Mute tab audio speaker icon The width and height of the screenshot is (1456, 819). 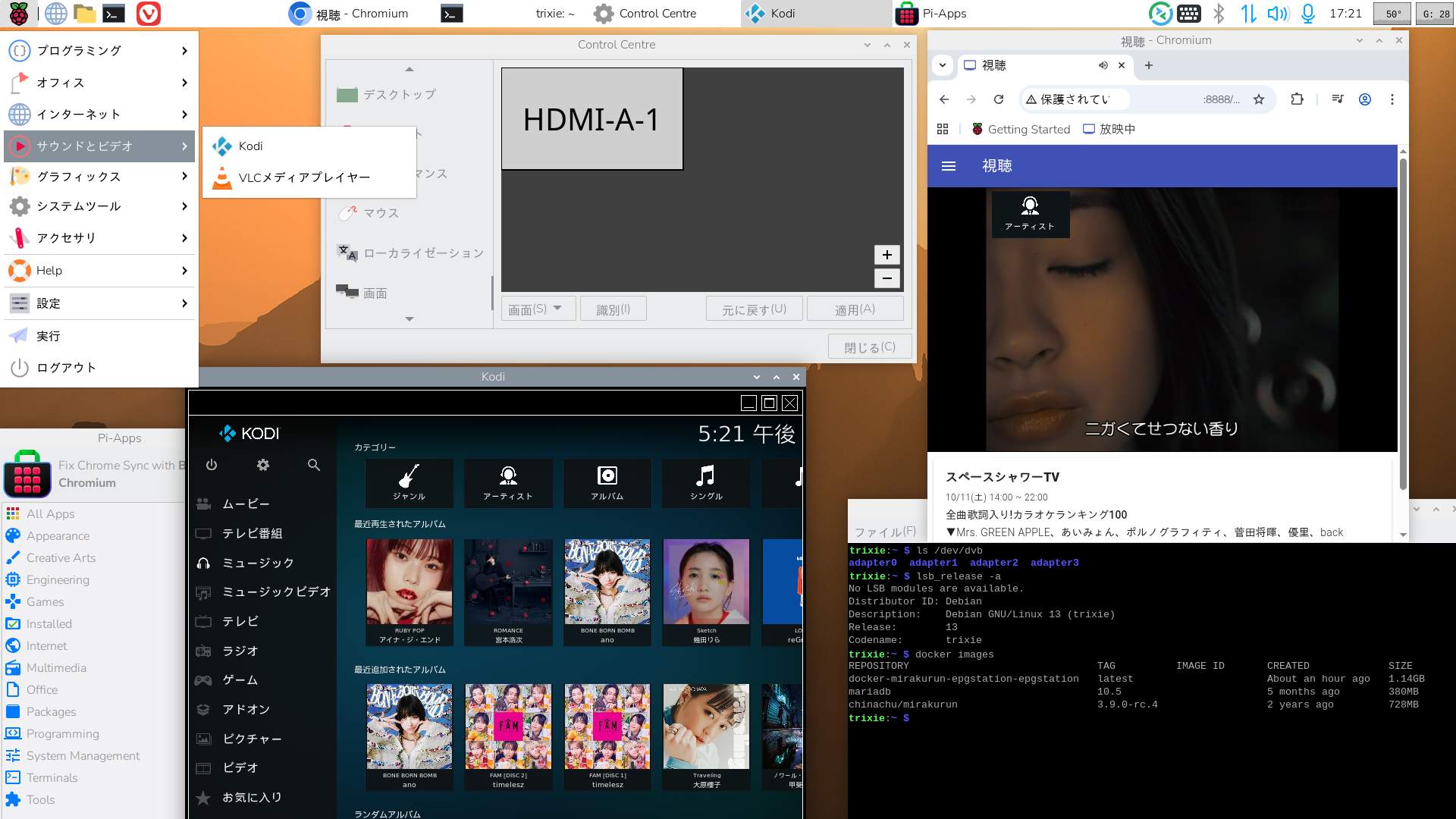[1103, 66]
